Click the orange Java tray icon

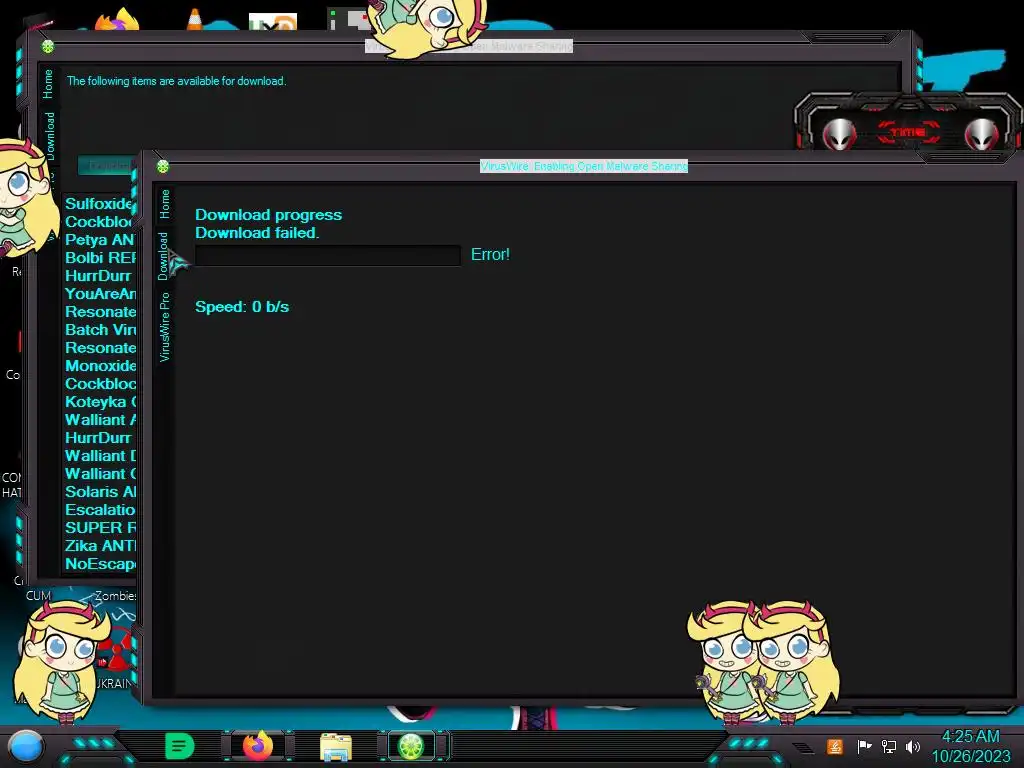(835, 746)
